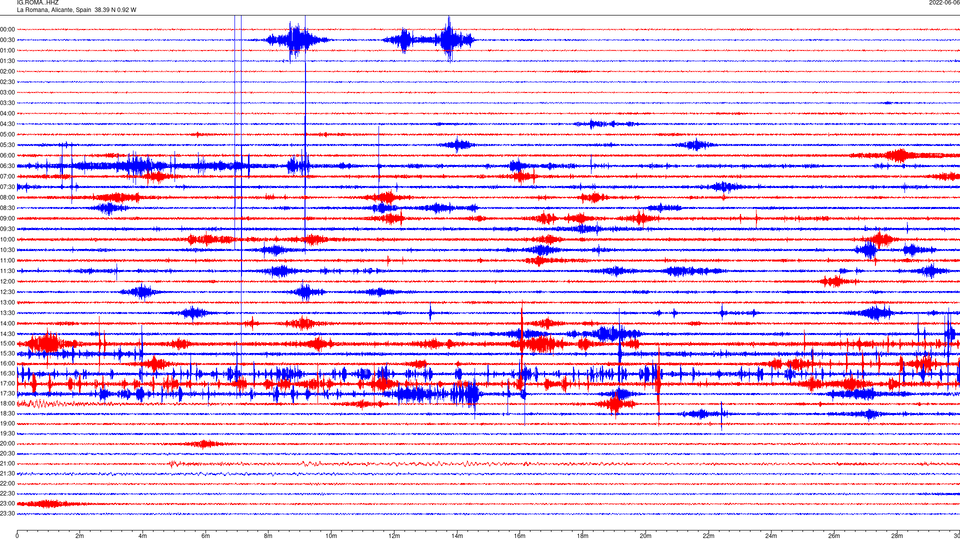Select the 00:30 trace time label
Screen dimensions: 960x540
(x=7, y=40)
